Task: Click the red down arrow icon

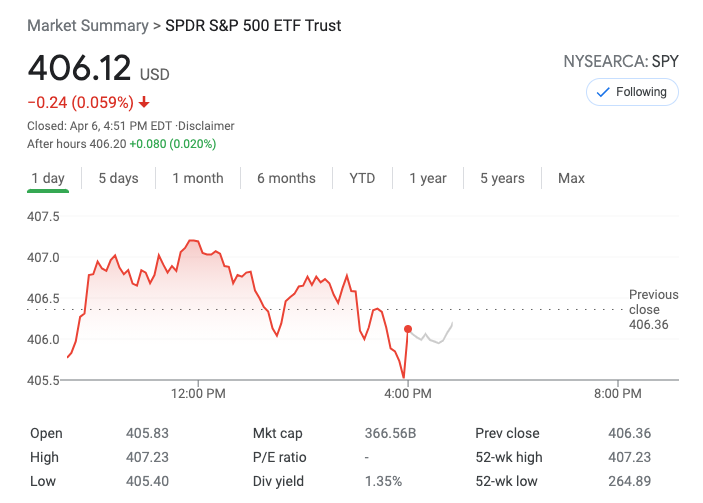Action: (x=144, y=102)
